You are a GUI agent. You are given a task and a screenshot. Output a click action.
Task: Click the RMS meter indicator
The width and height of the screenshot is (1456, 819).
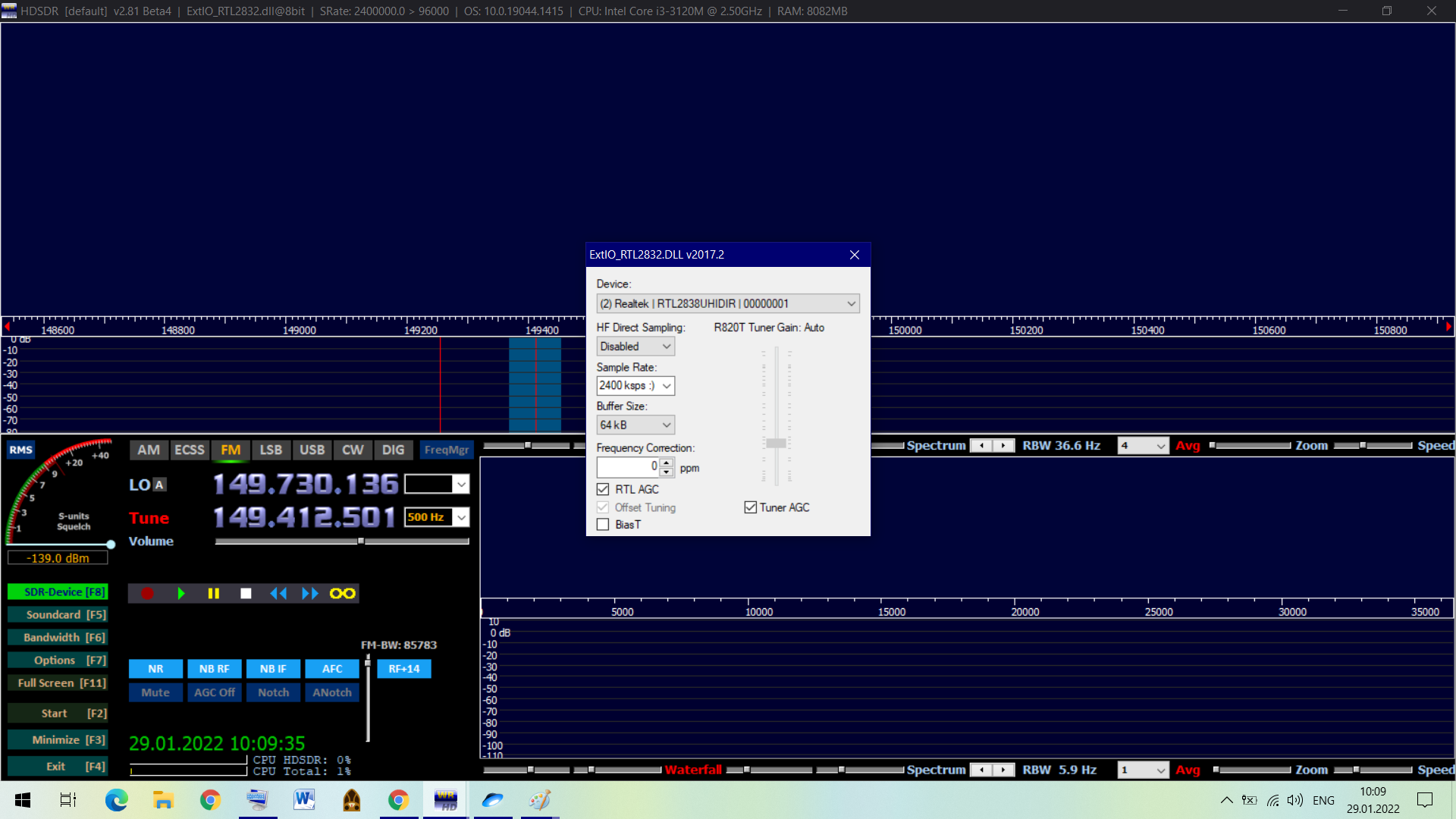click(20, 450)
